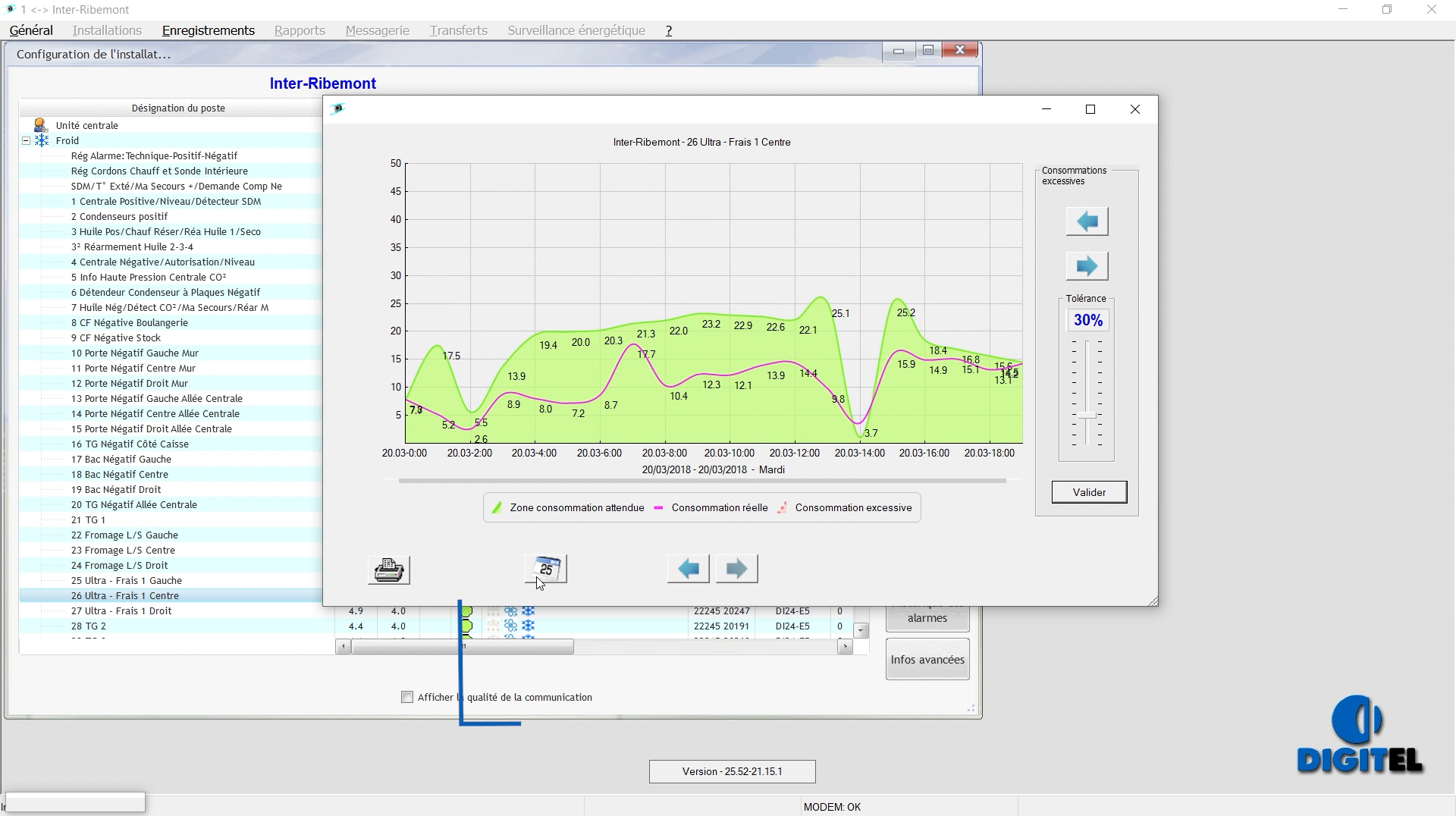The image size is (1456, 816).
Task: Click the Tolérance slider handle
Action: 1087,416
